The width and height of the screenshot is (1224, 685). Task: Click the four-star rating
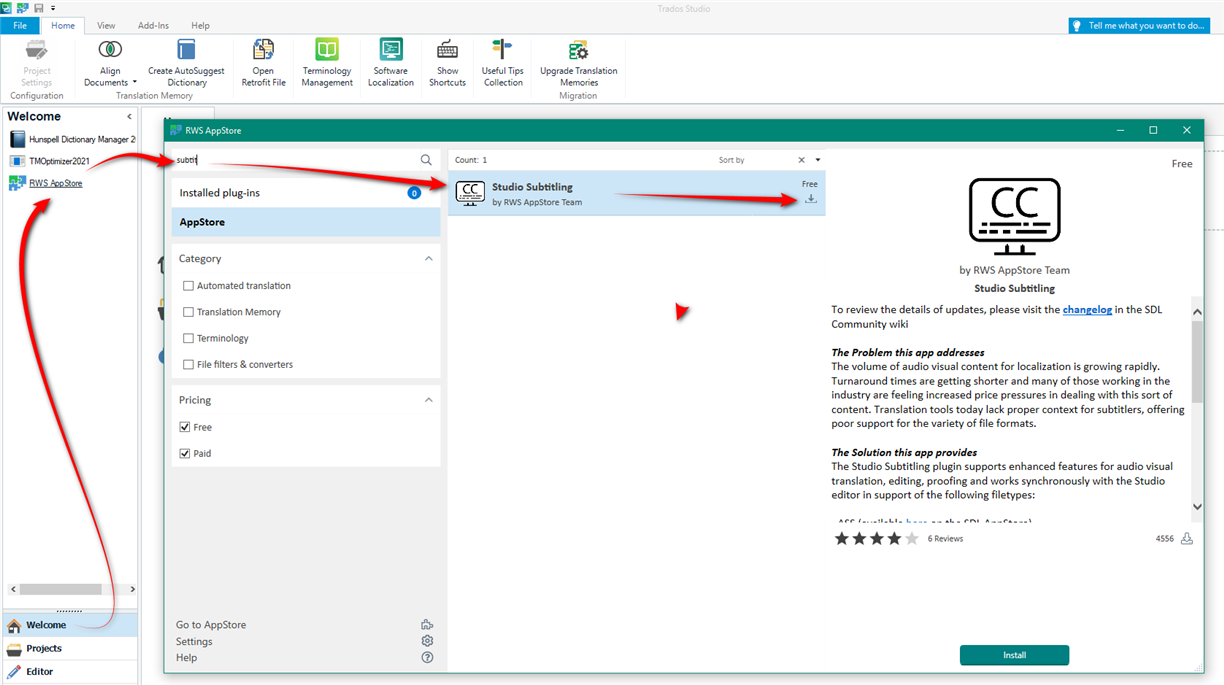876,539
